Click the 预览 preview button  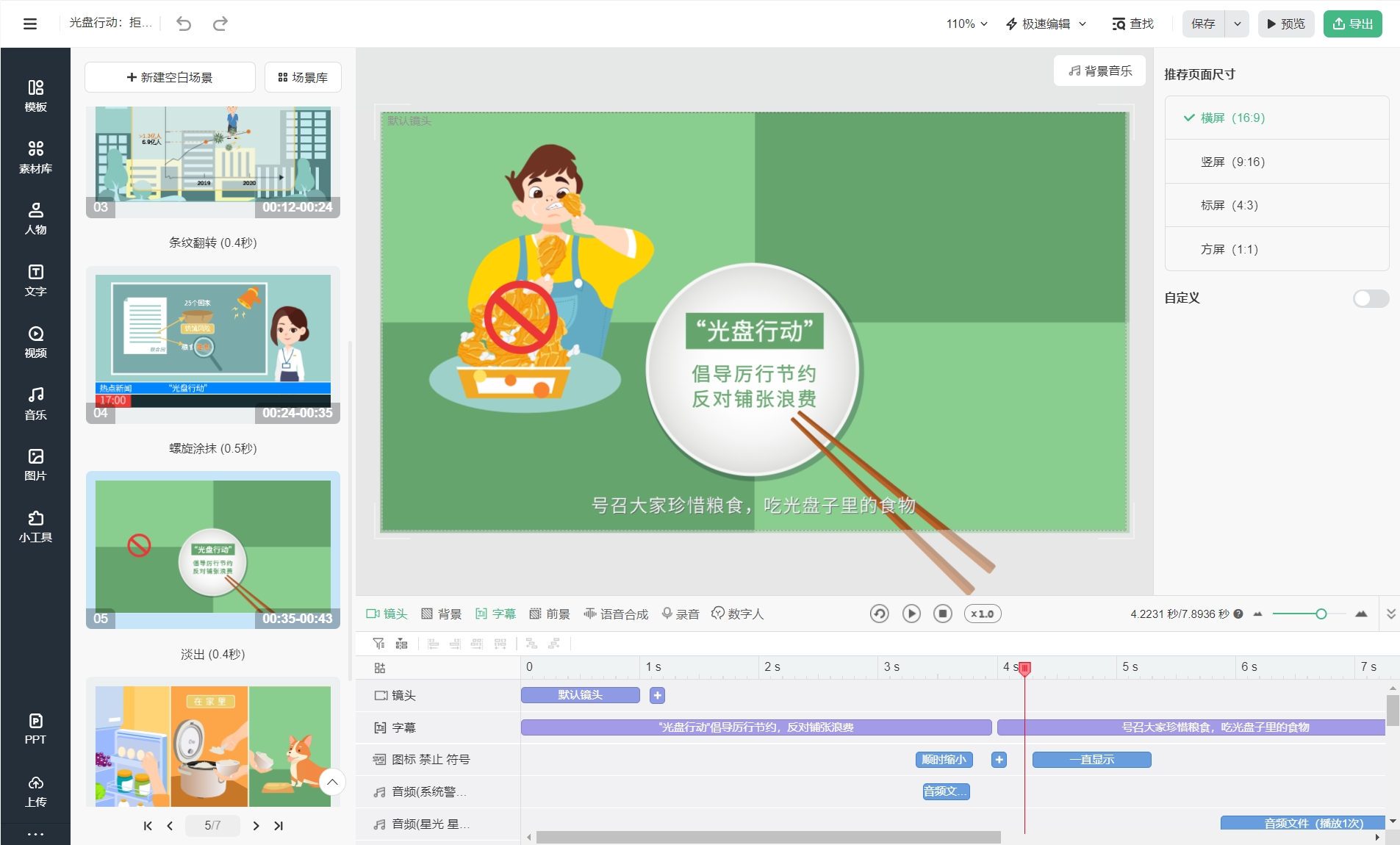(x=1286, y=24)
